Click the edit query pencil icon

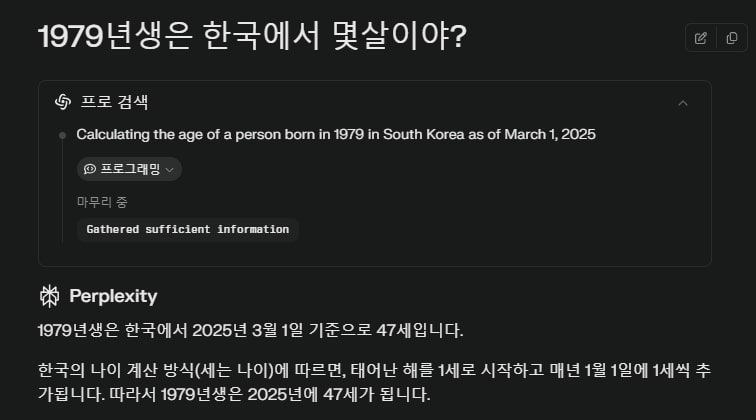click(701, 38)
